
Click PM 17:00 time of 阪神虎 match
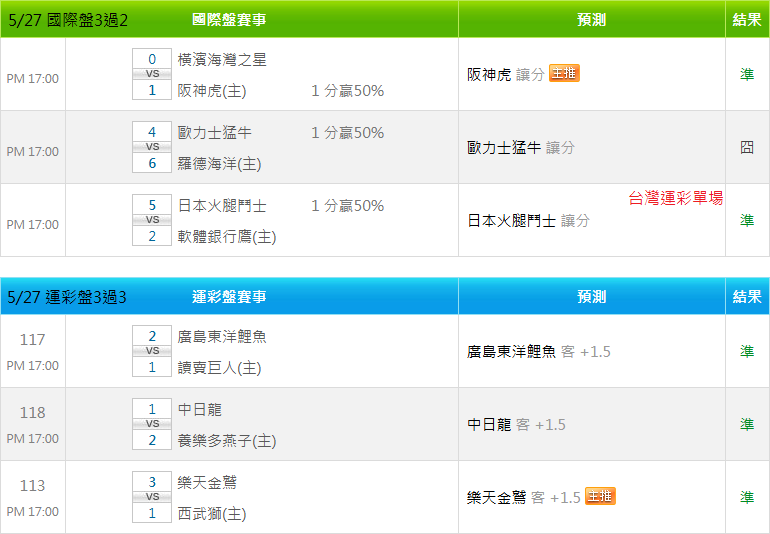[x=32, y=79]
